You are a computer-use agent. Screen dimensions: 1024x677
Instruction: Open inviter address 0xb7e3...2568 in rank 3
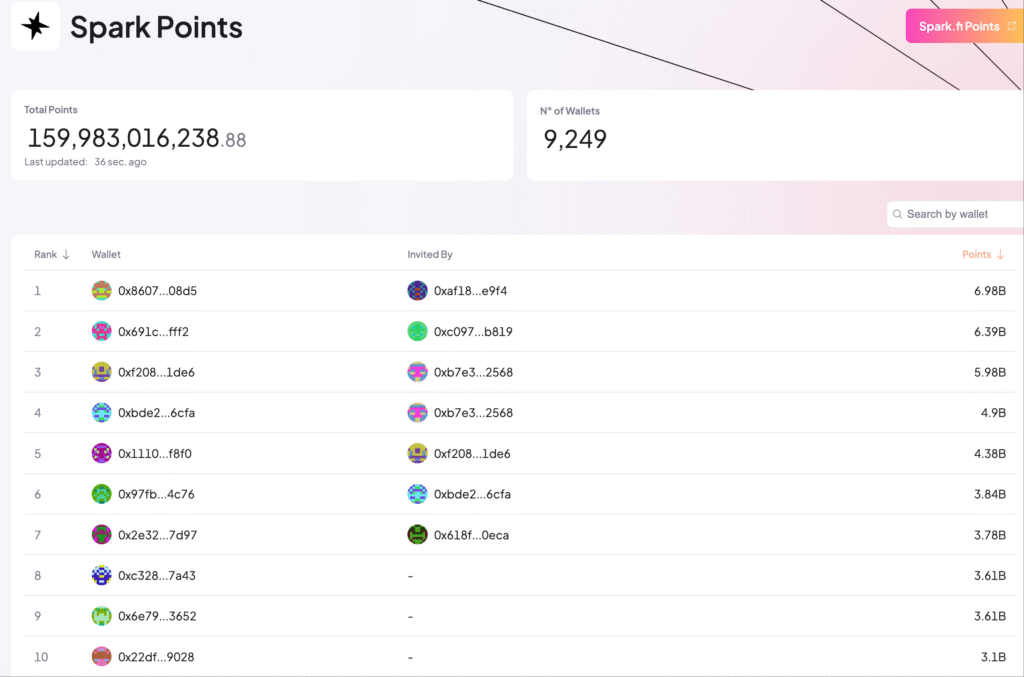coord(473,372)
